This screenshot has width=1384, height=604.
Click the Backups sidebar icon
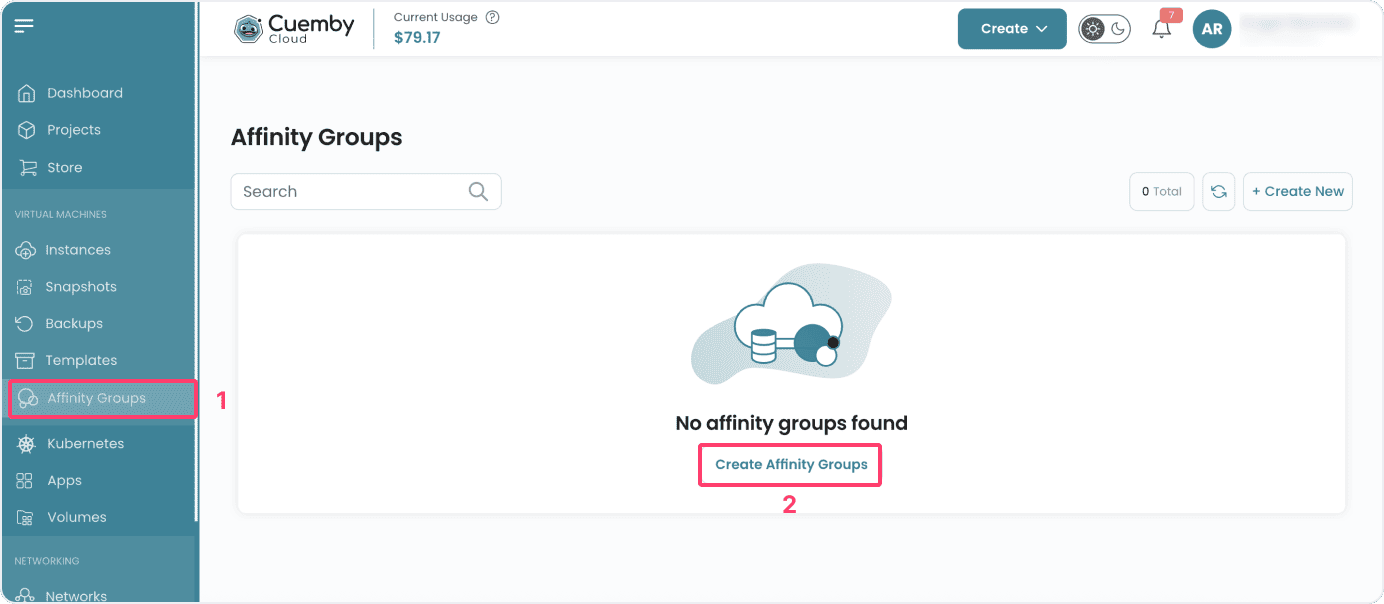[28, 323]
